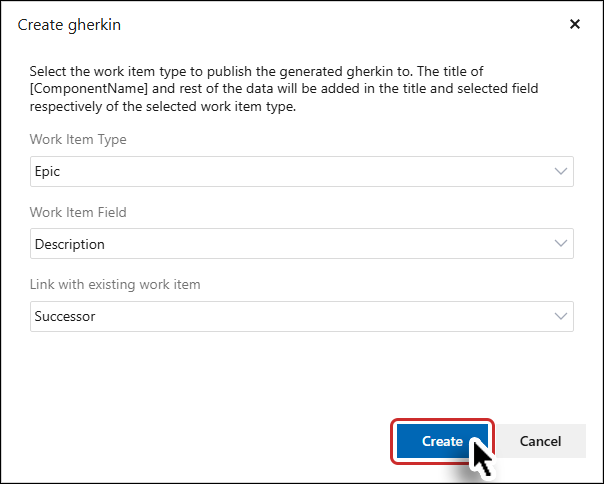Select the Successor value text
This screenshot has height=484, width=604.
65,316
